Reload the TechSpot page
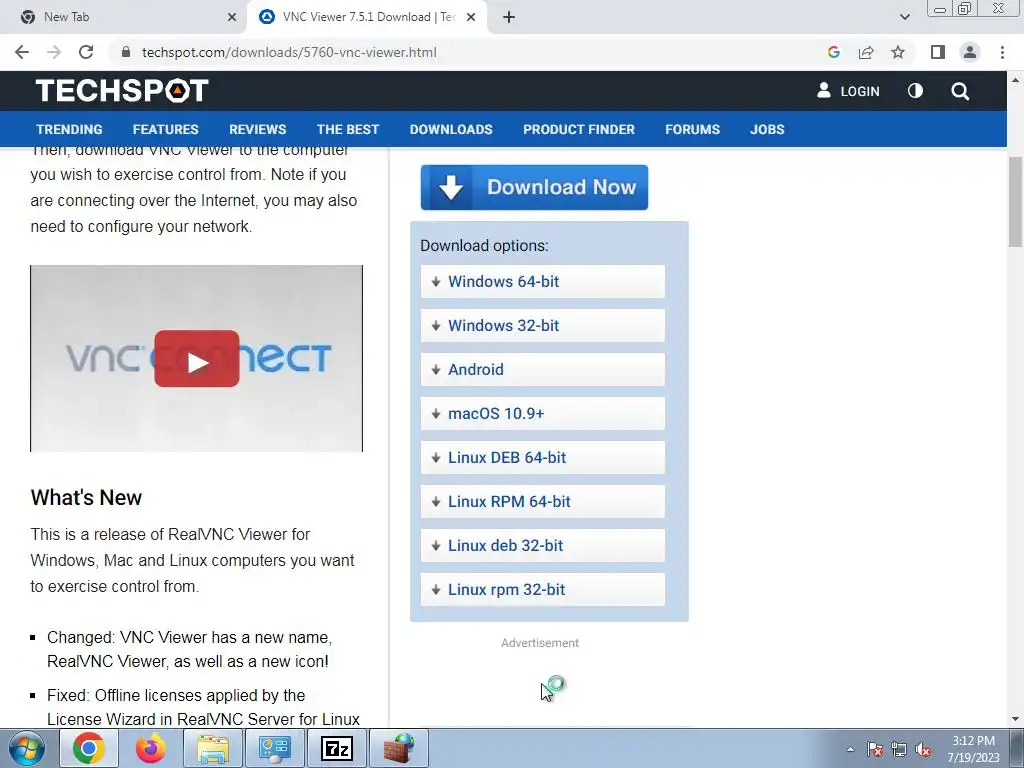The height and width of the screenshot is (768, 1024). pos(86,52)
